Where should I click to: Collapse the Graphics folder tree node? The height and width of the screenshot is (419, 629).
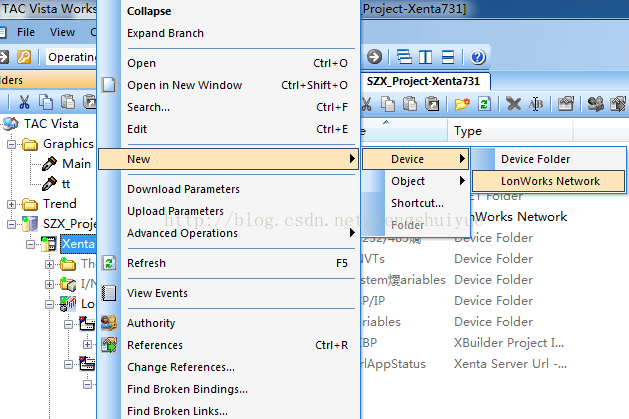(12, 144)
